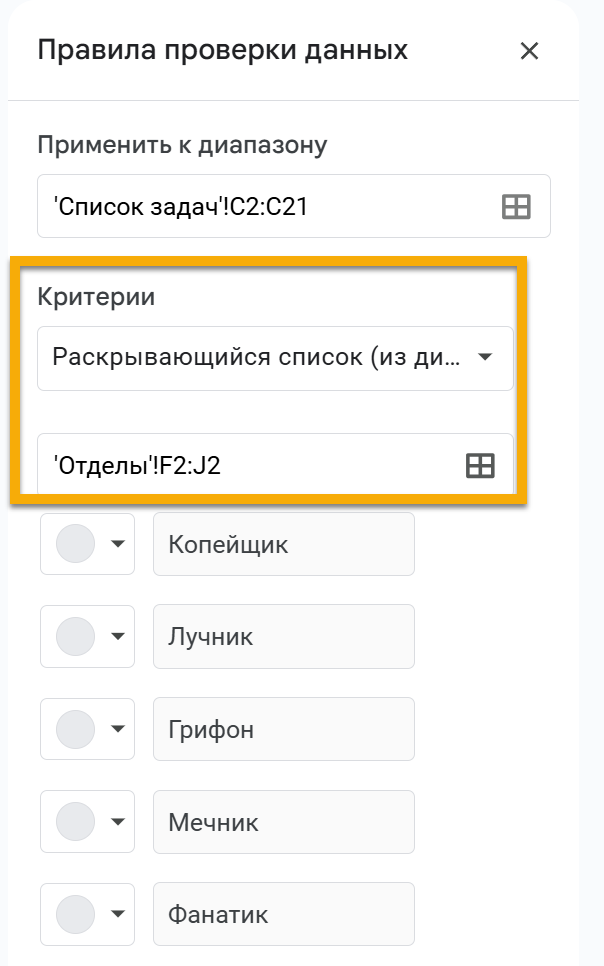This screenshot has height=966, width=604.
Task: Close the data validation rules panel
Action: tap(529, 51)
